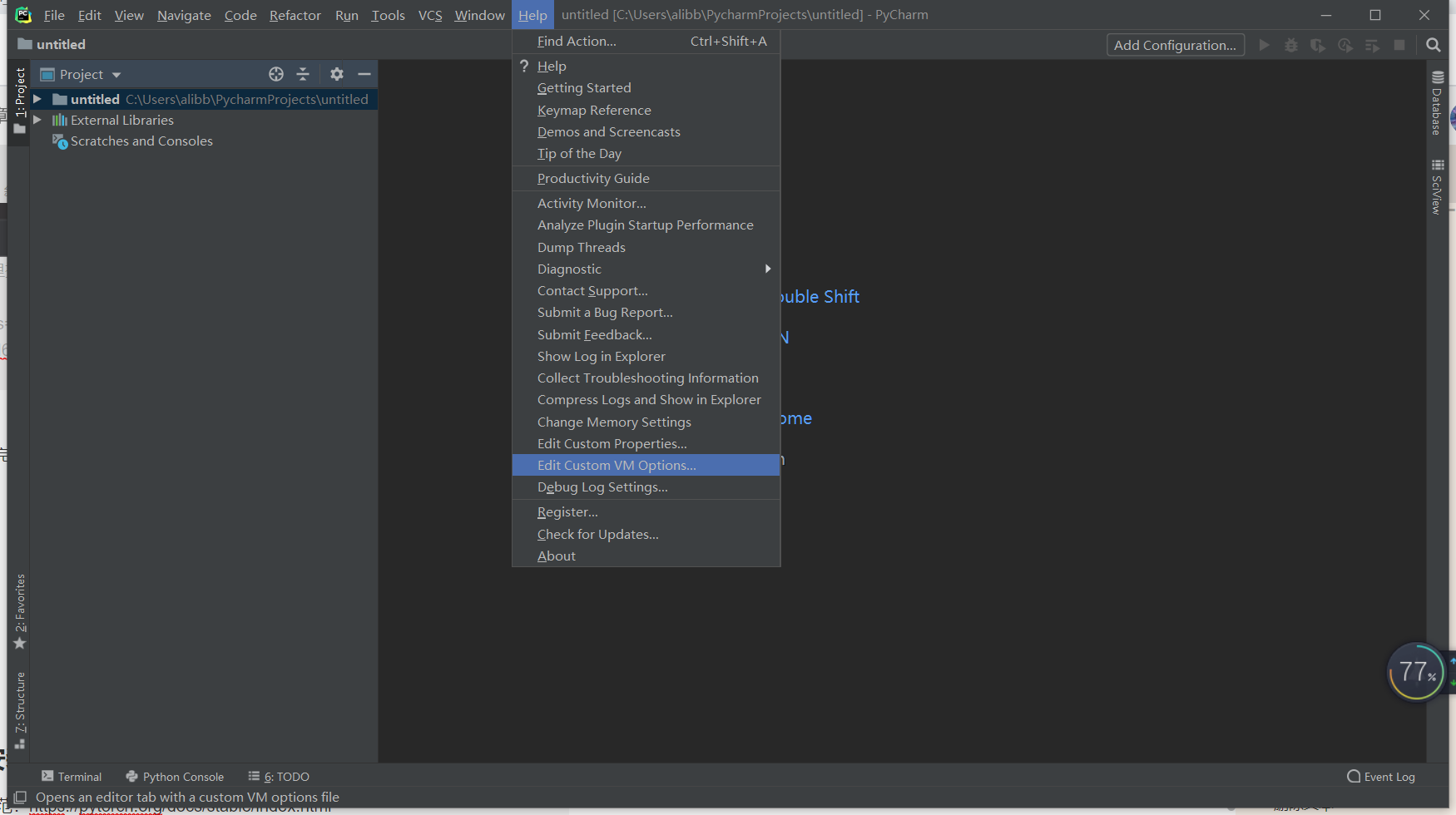Select a file in the Project panel locator icon
Image resolution: width=1456 pixels, height=815 pixels.
coord(276,74)
